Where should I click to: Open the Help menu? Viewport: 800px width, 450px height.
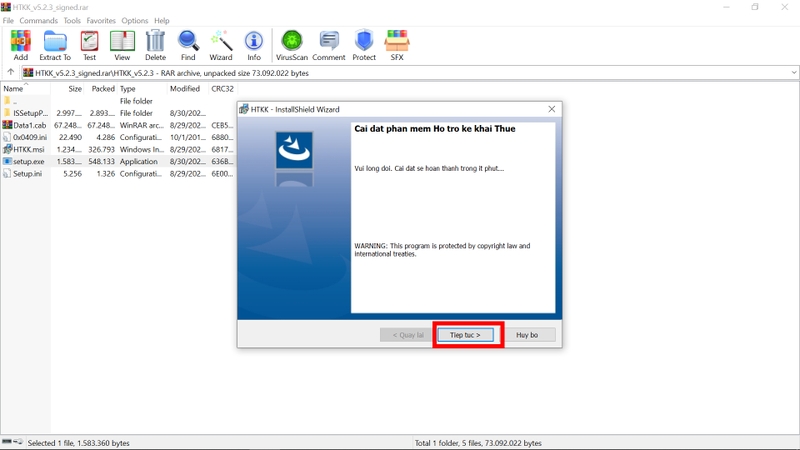[x=162, y=20]
